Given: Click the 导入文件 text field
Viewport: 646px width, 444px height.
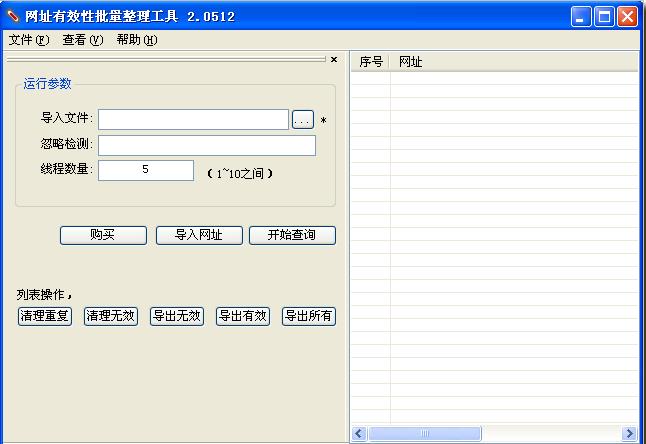Looking at the screenshot, I should click(193, 120).
